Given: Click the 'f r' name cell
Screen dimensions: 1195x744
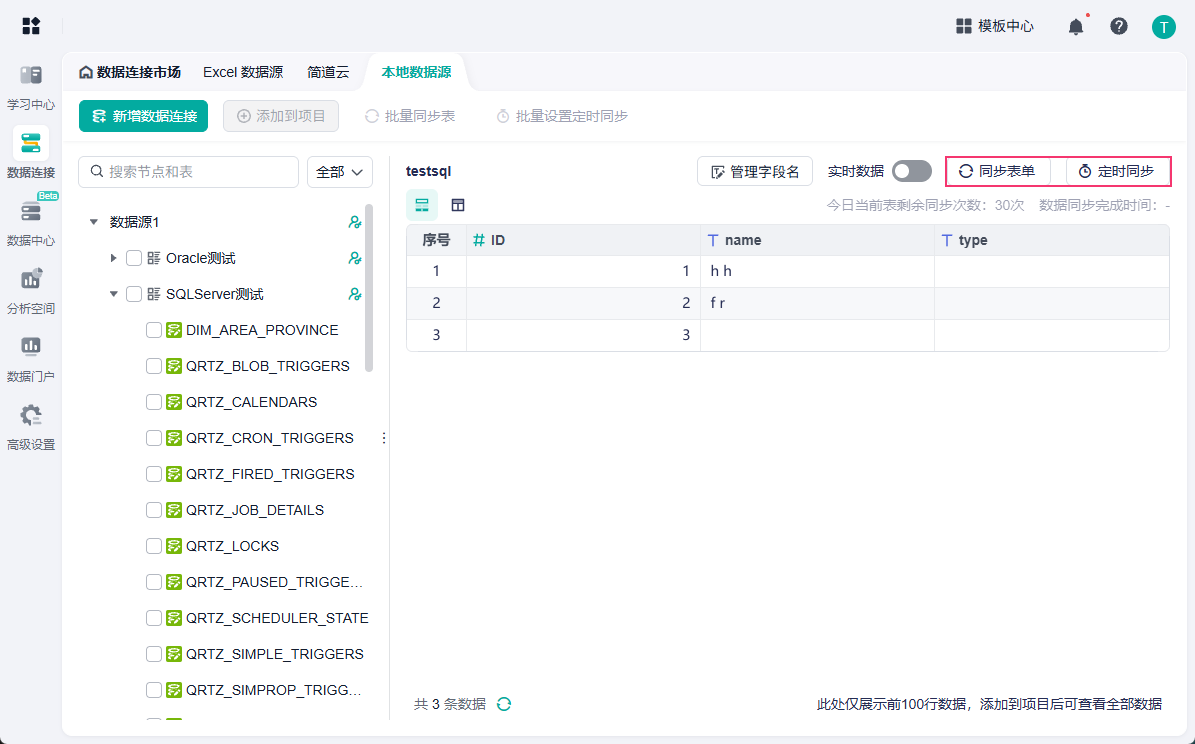Looking at the screenshot, I should pyautogui.click(x=817, y=303).
